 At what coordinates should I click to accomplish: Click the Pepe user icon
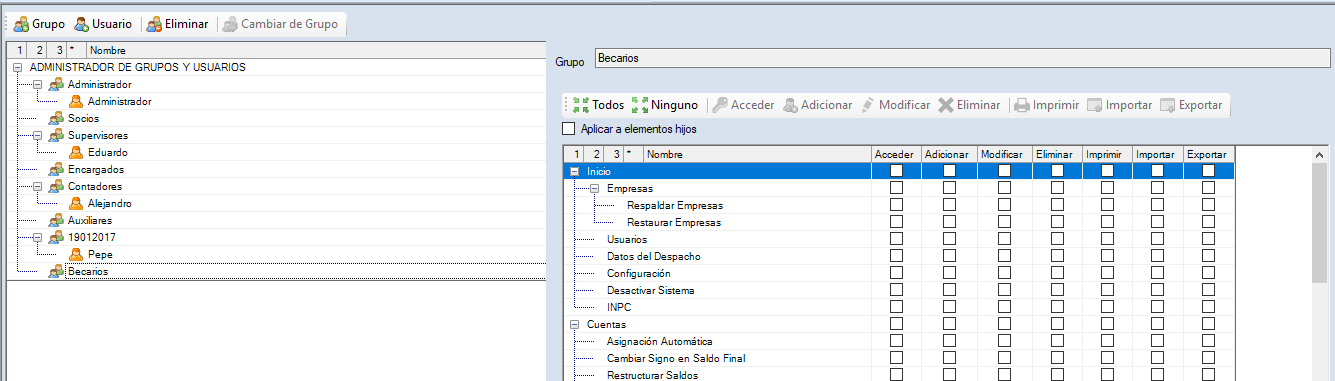(x=76, y=254)
